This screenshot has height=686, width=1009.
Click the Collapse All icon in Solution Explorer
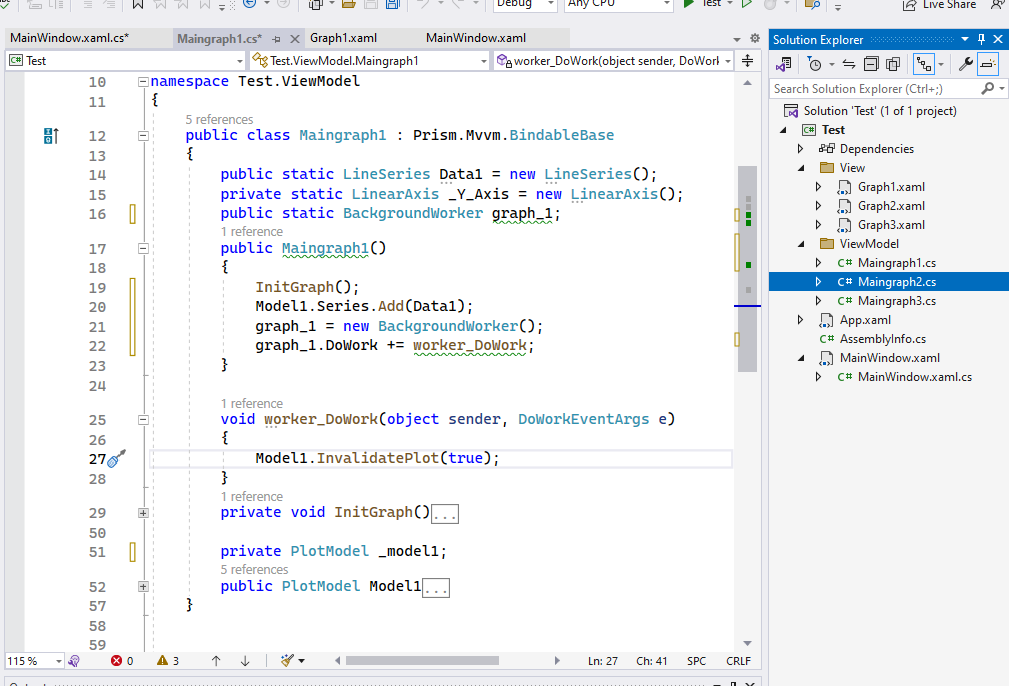[871, 65]
